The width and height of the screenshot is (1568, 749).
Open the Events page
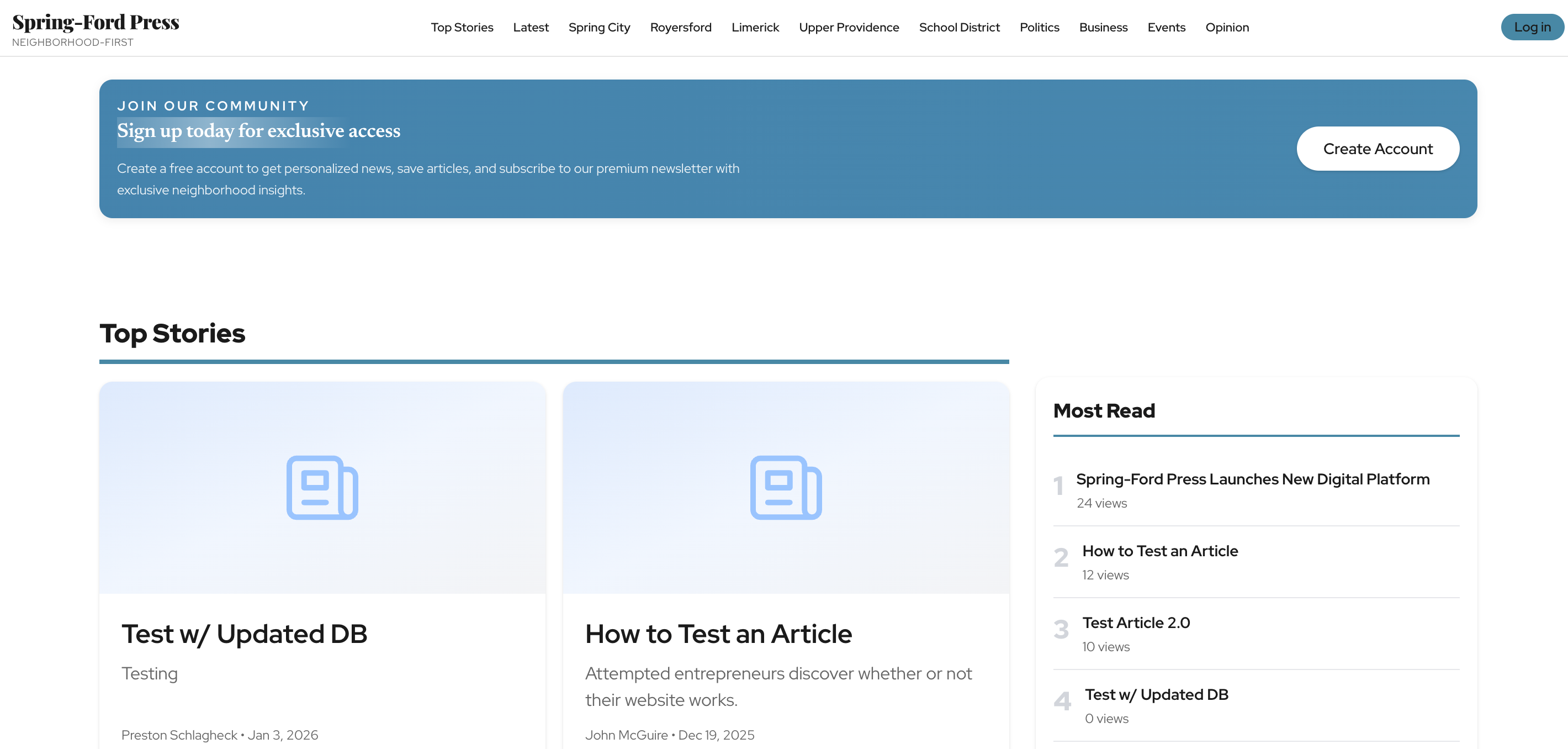(x=1166, y=28)
